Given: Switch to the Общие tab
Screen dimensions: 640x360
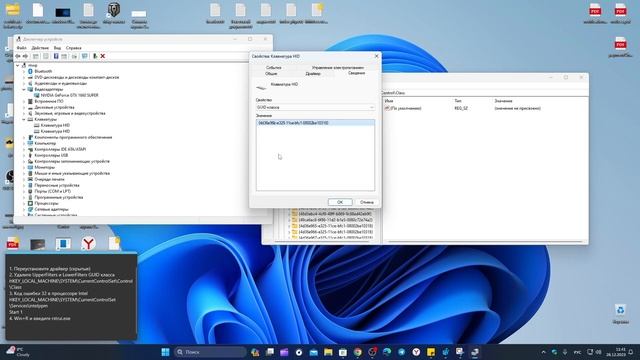Looking at the screenshot, I should [271, 74].
